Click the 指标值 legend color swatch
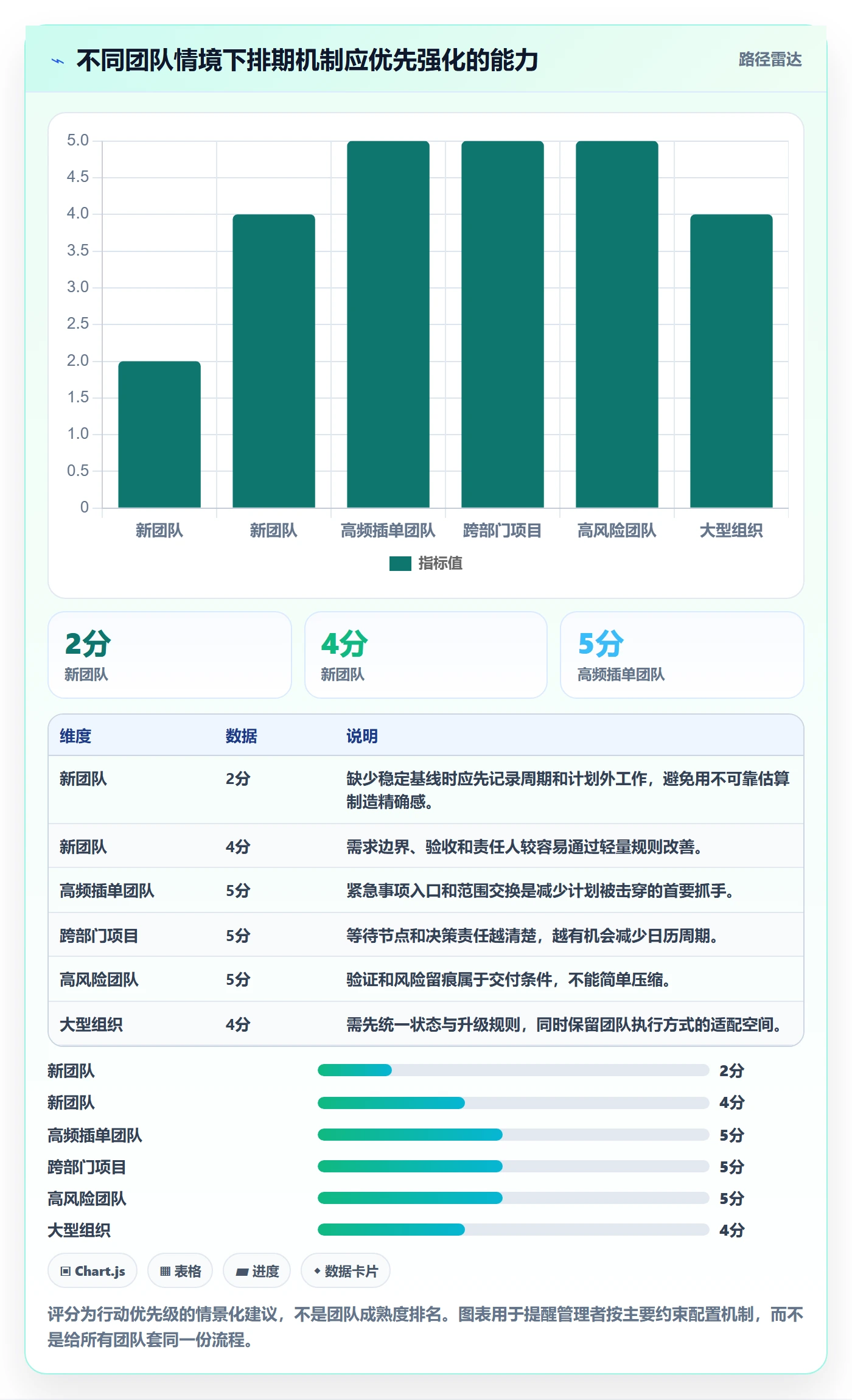The image size is (852, 1400). [x=400, y=564]
